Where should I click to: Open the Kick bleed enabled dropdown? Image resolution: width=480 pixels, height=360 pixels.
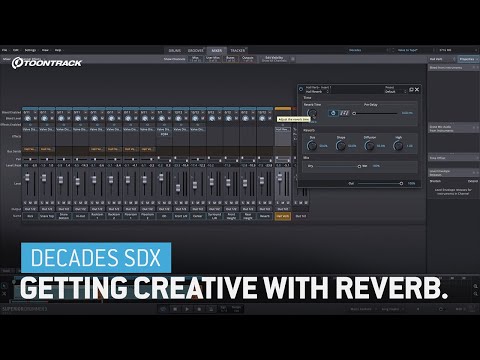30,113
